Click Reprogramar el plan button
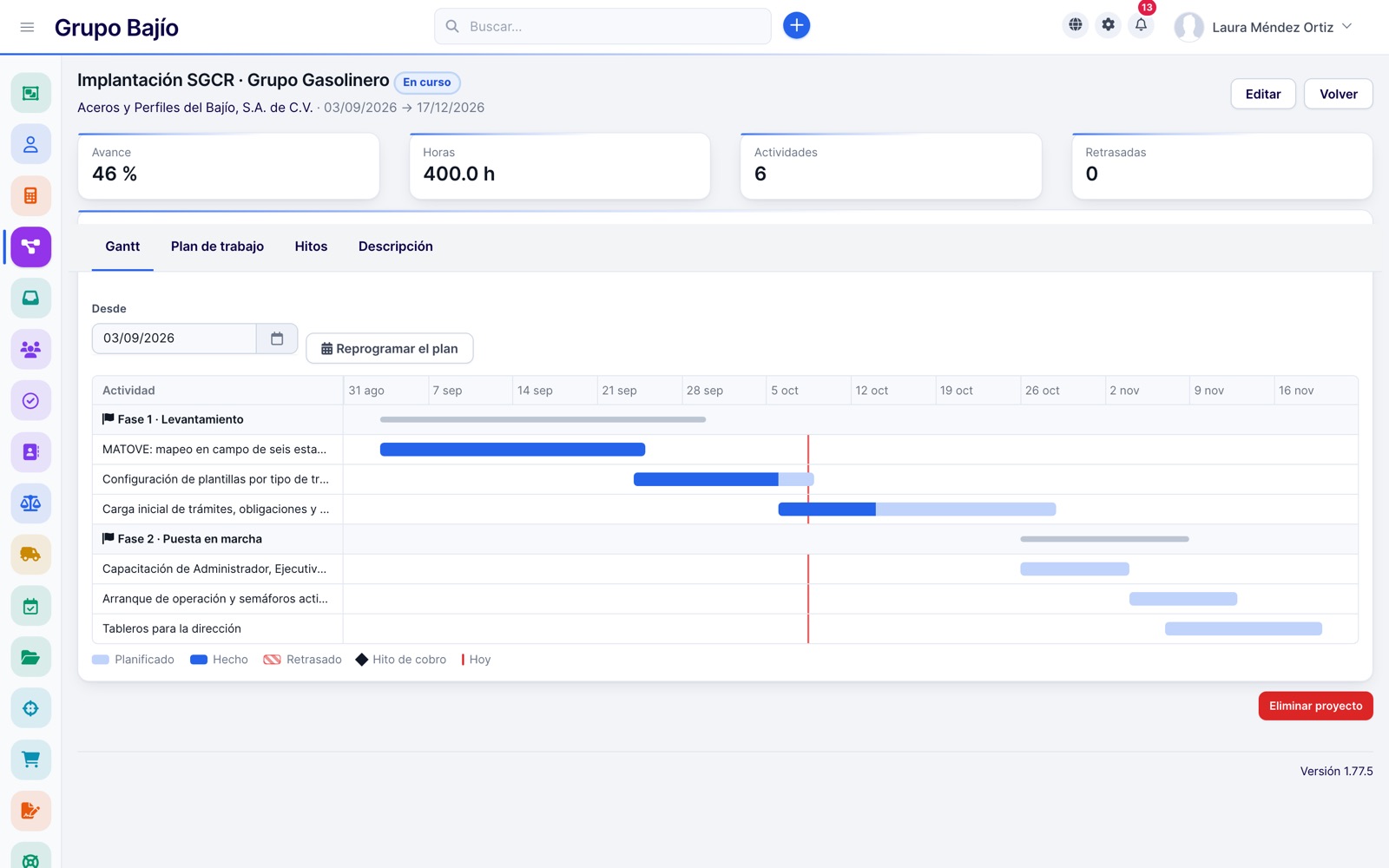The image size is (1389, 868). coord(390,348)
